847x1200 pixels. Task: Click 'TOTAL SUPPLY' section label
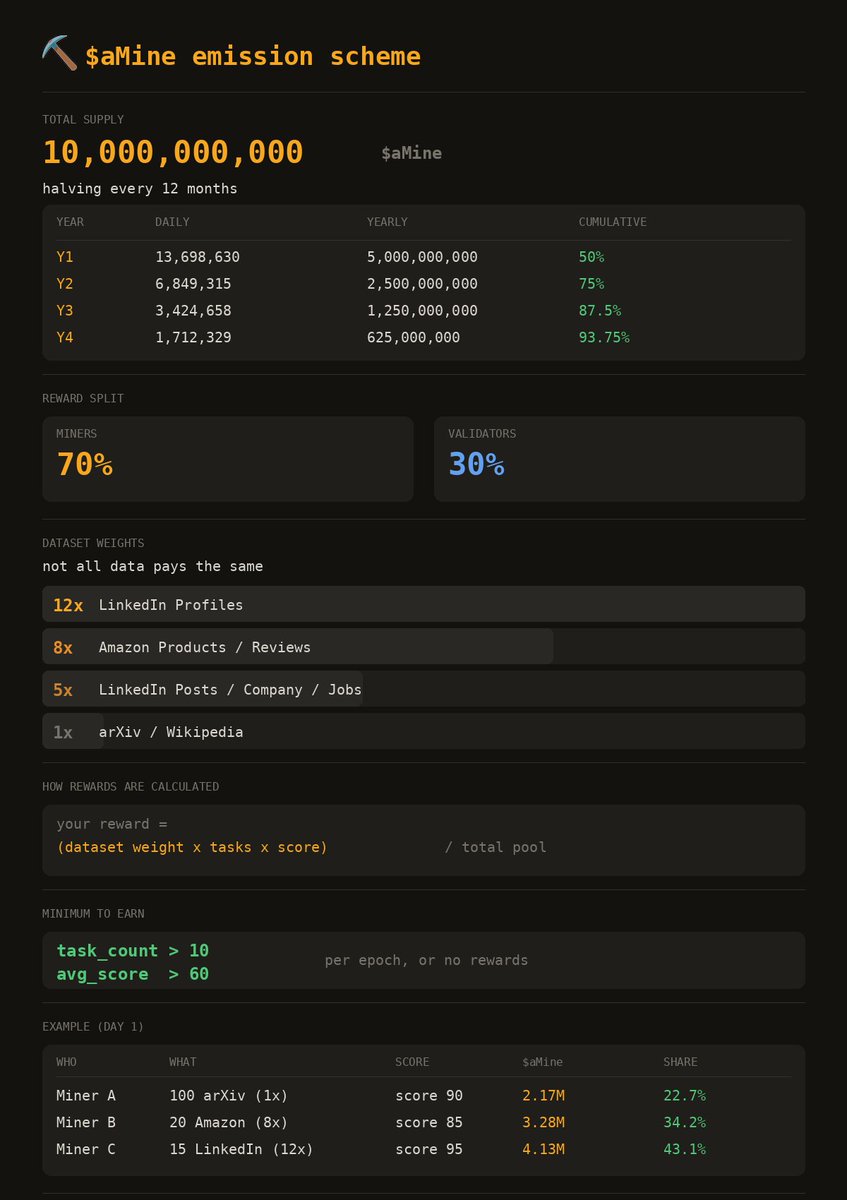coord(83,119)
